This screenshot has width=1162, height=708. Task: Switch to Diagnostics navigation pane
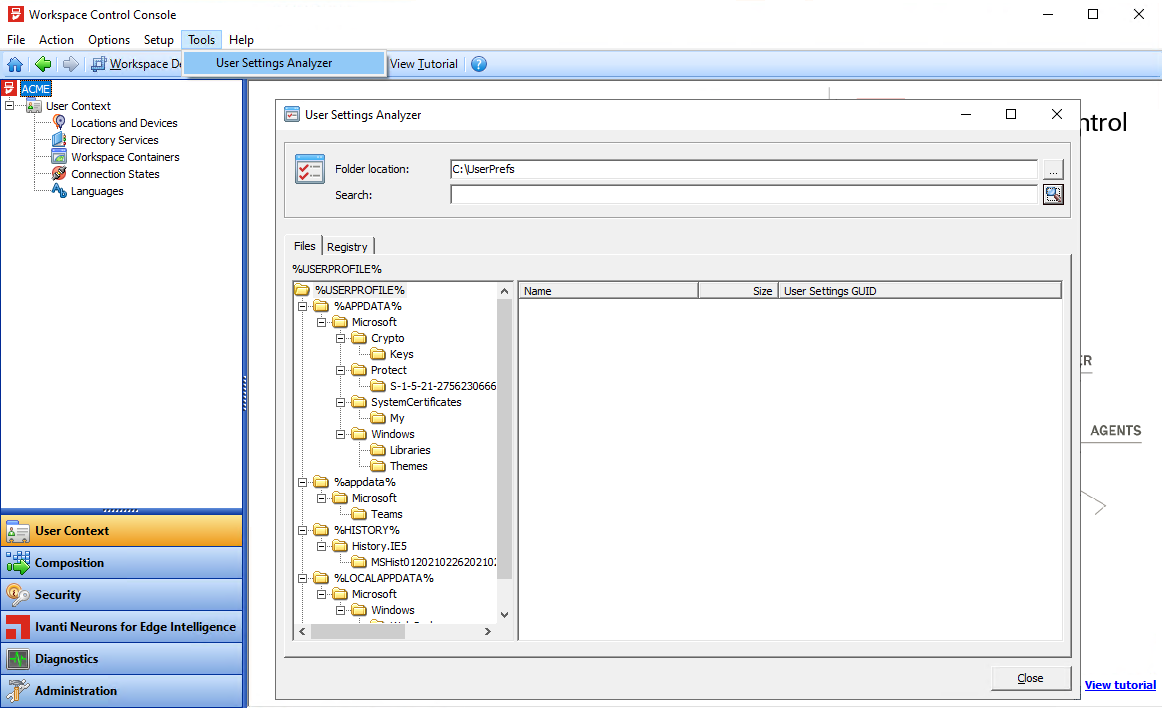[122, 658]
